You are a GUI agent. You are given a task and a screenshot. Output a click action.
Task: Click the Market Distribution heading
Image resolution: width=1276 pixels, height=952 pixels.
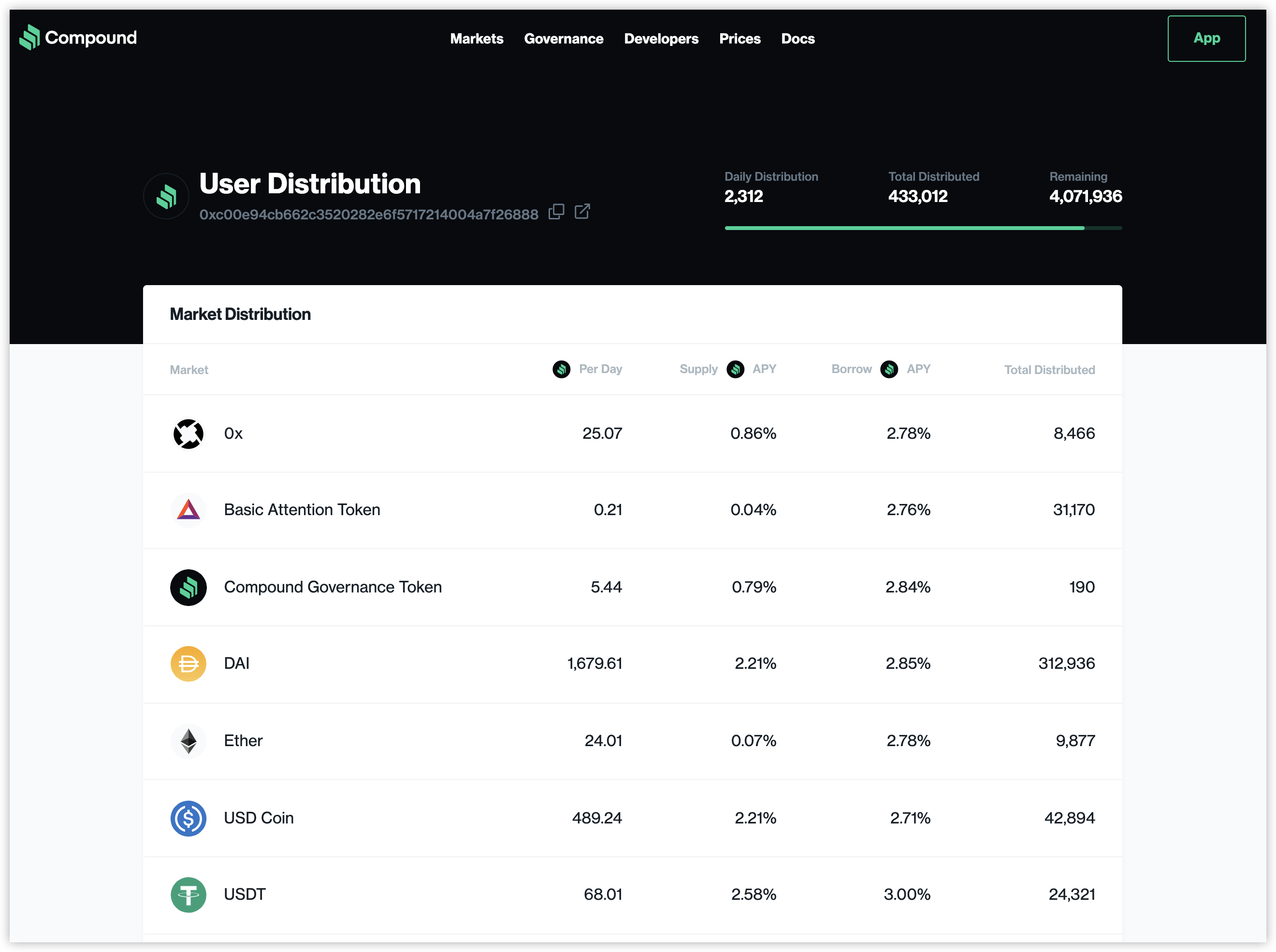[x=240, y=315]
